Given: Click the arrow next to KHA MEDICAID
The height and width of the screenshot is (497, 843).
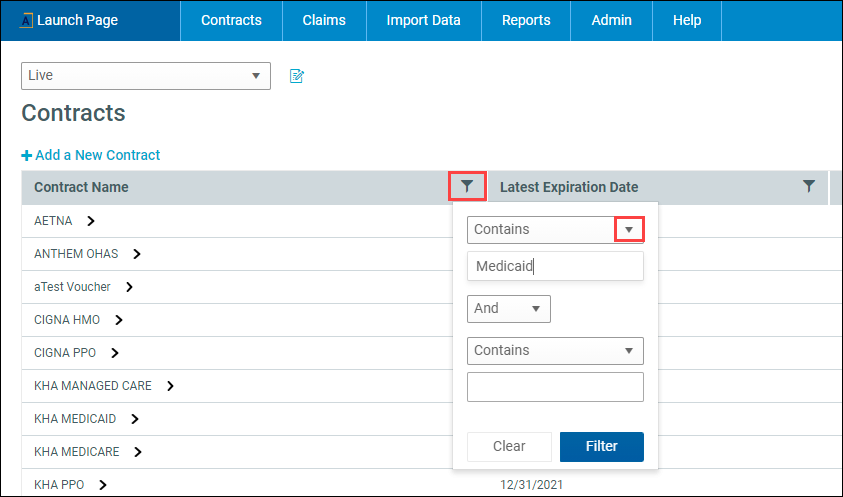Looking at the screenshot, I should click(135, 419).
